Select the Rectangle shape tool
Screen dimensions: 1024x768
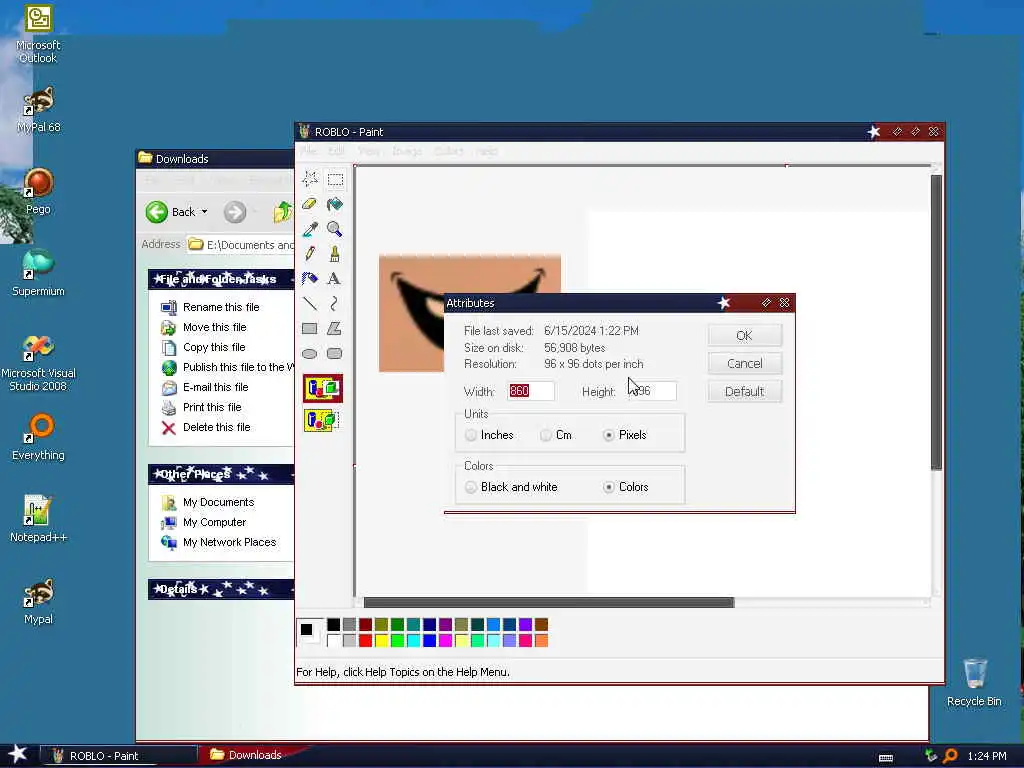[x=310, y=328]
